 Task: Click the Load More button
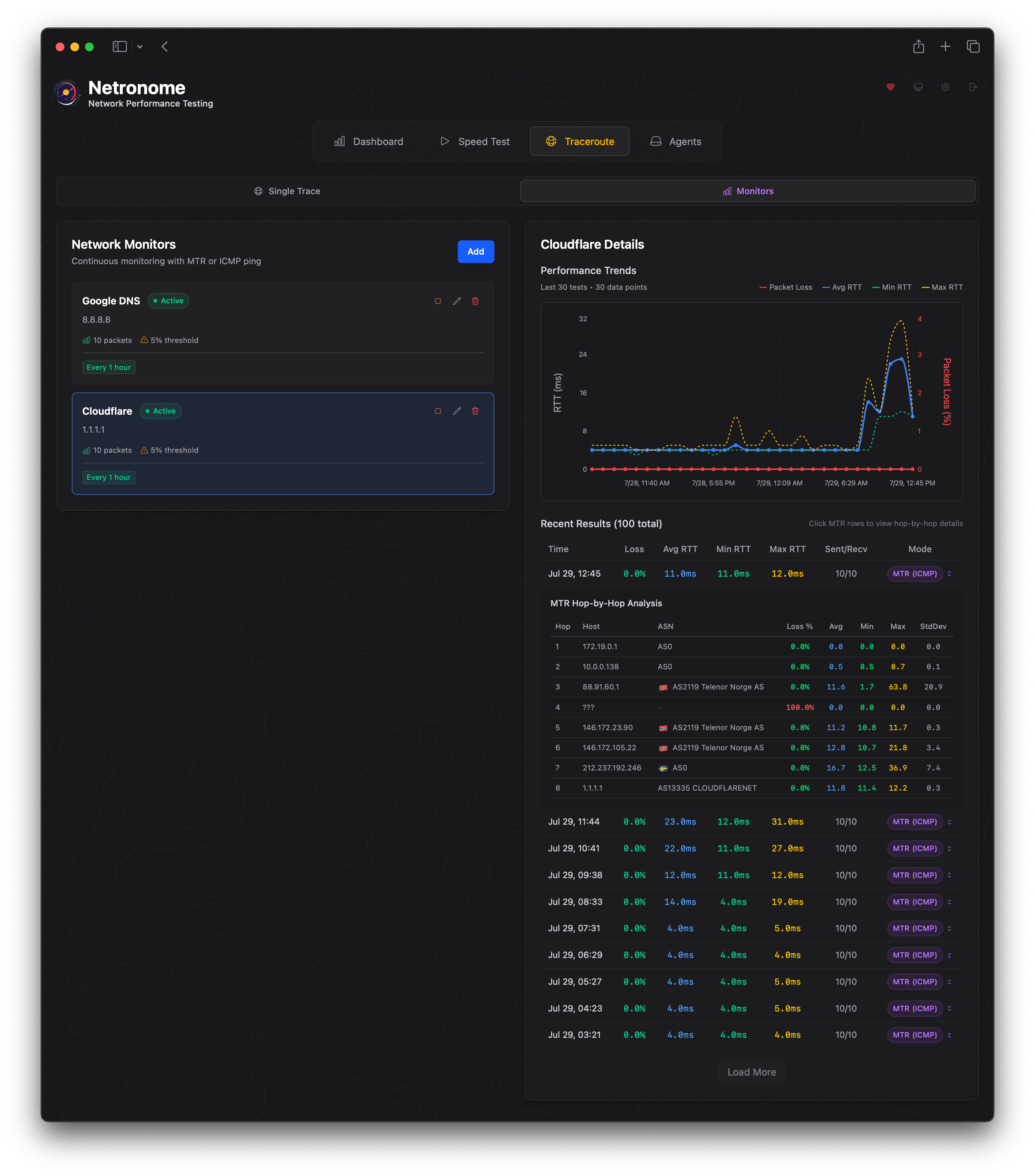click(x=752, y=1072)
